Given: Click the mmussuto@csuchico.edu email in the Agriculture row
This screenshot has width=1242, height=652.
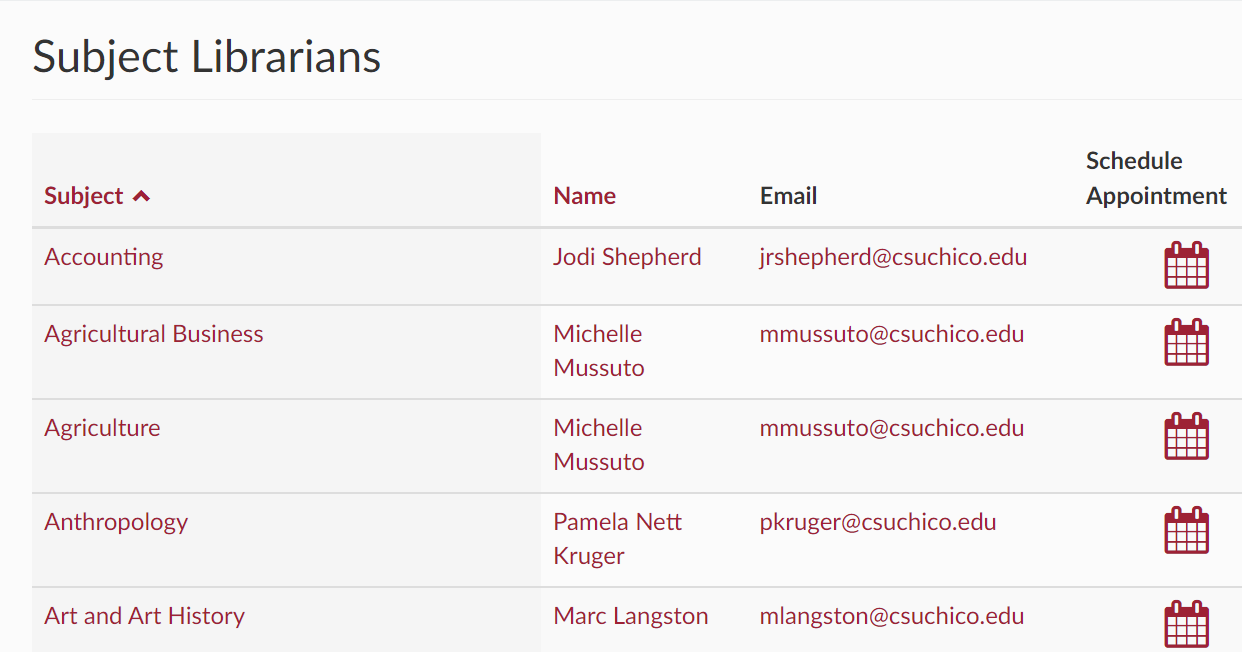Looking at the screenshot, I should point(892,428).
